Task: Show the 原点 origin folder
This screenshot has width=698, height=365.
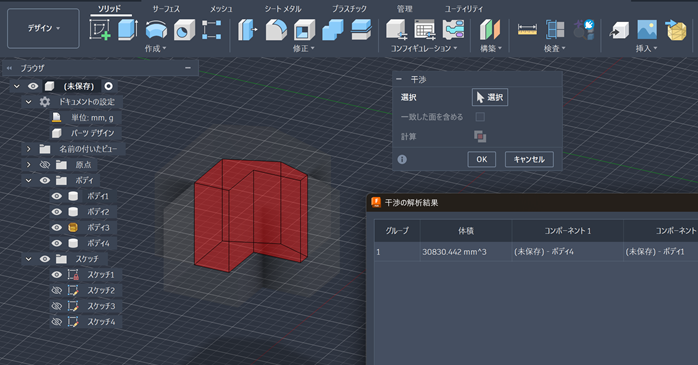Action: tap(45, 165)
